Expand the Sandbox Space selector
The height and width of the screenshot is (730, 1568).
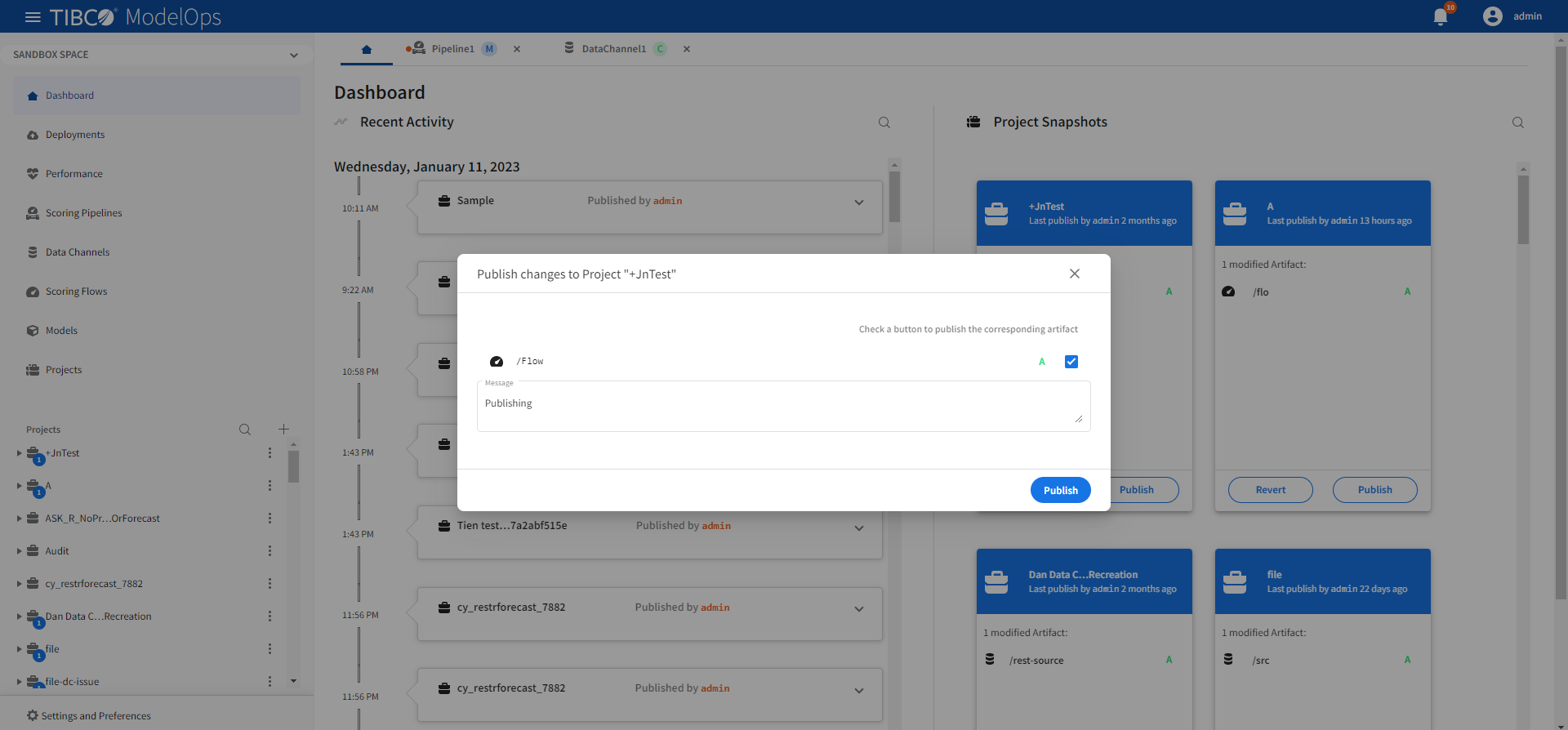coord(156,55)
